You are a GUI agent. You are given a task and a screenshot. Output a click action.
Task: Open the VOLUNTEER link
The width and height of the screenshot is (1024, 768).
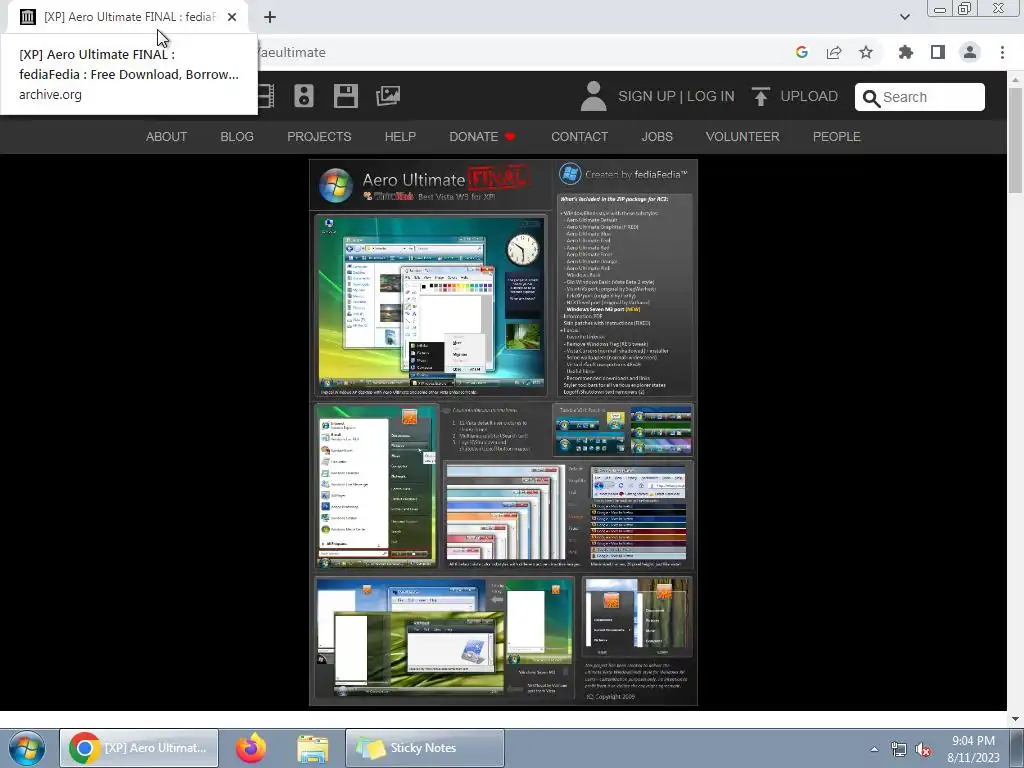coord(743,136)
